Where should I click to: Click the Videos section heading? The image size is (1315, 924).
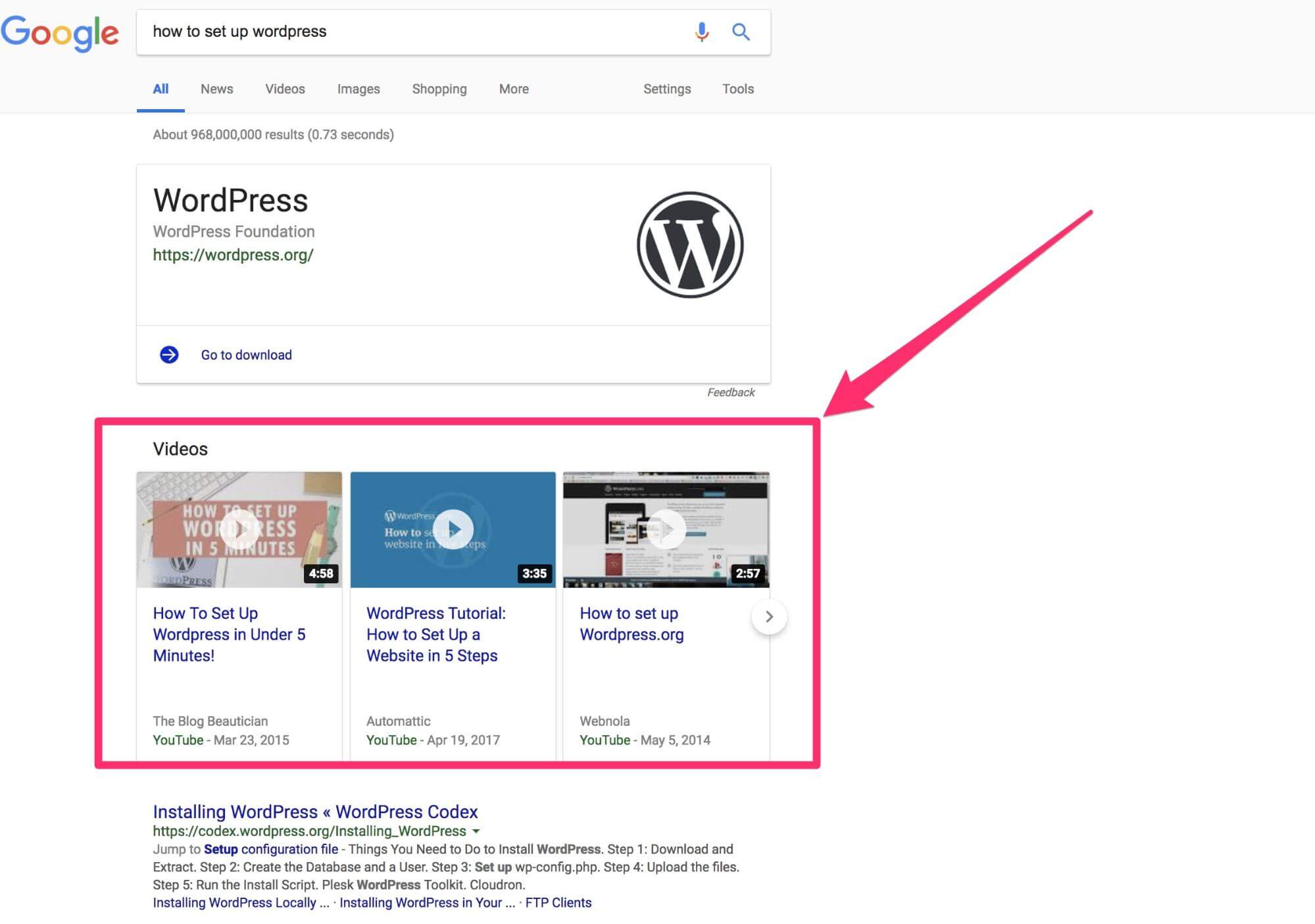pyautogui.click(x=180, y=449)
